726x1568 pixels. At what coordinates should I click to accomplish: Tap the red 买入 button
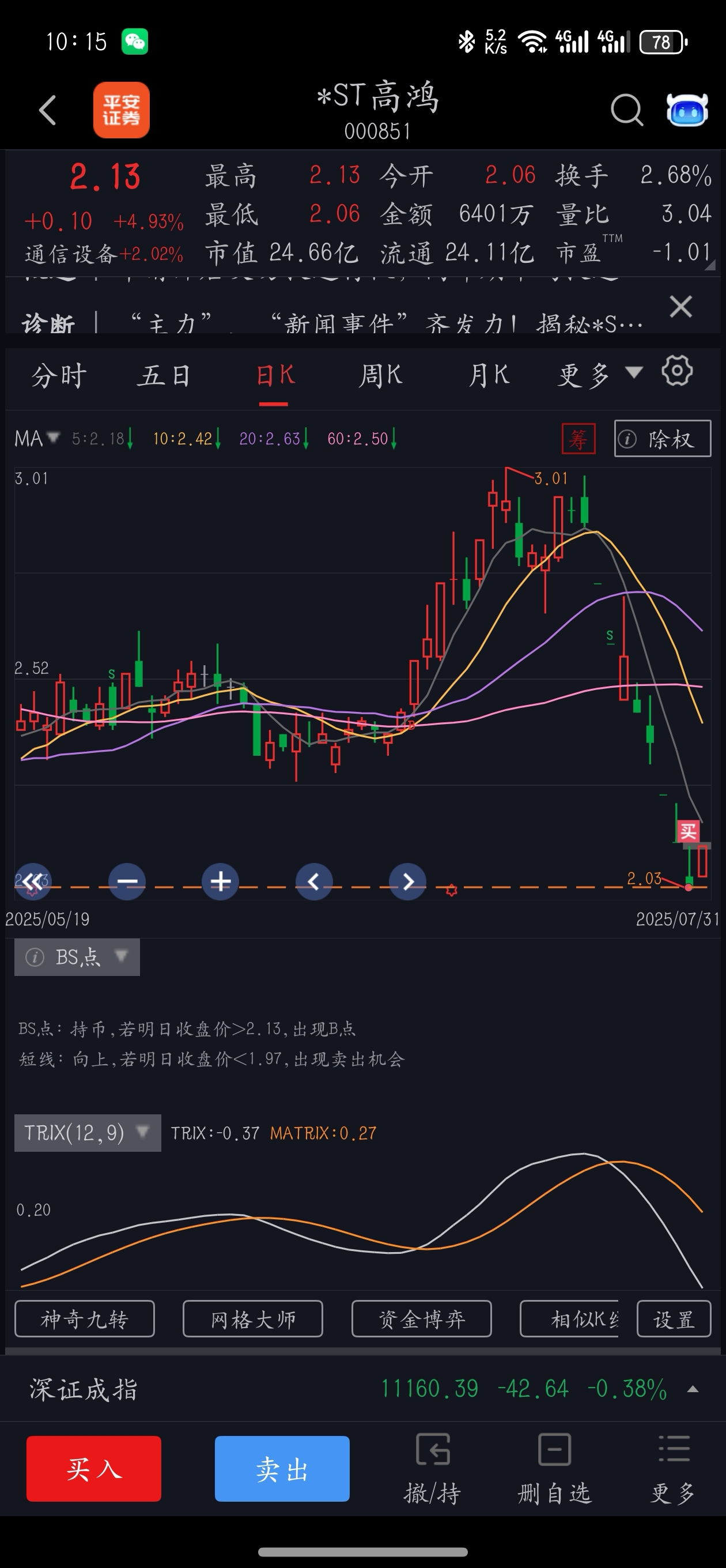pyautogui.click(x=94, y=1468)
